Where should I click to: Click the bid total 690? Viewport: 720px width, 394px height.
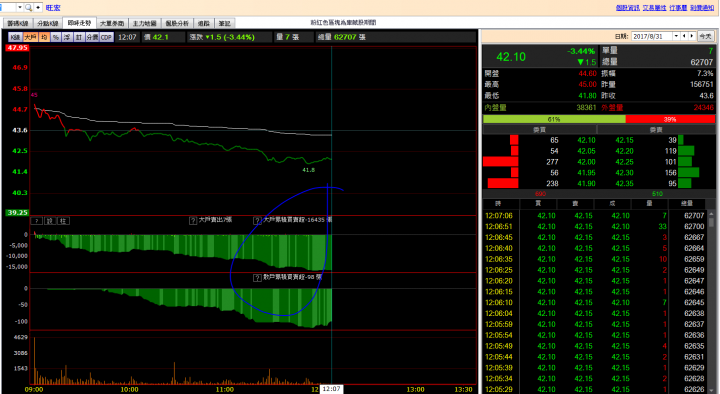[540, 194]
